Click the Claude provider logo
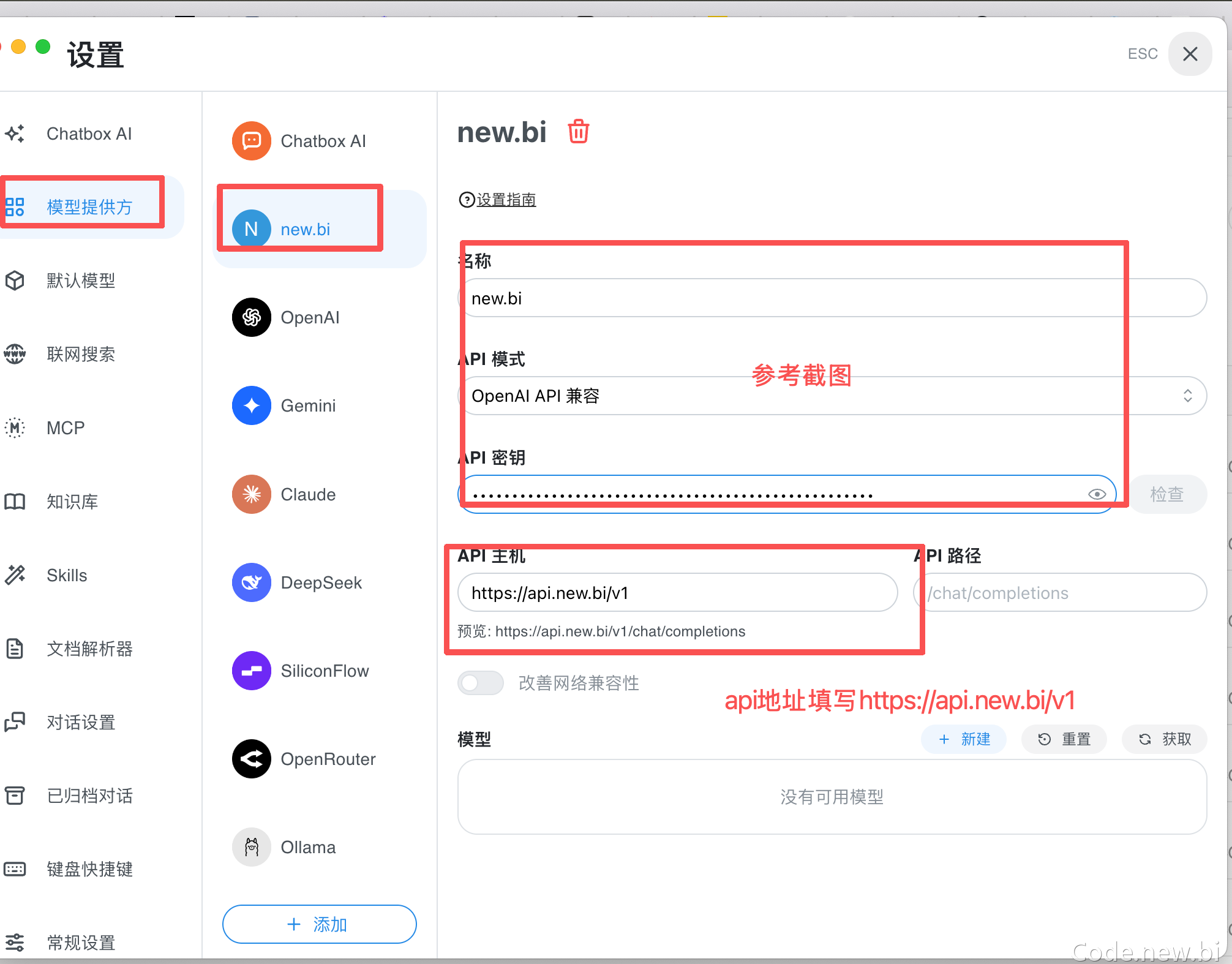Screen dimensions: 1232x964 tap(252, 494)
